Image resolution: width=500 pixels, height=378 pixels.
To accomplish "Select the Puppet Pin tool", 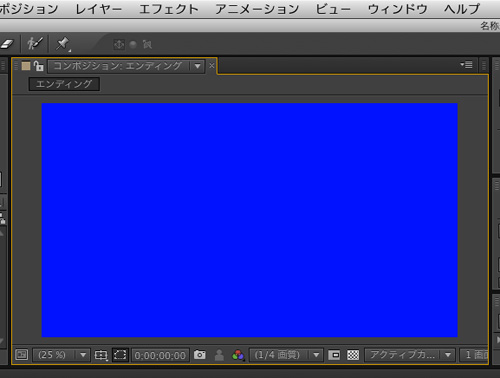I will [x=63, y=44].
